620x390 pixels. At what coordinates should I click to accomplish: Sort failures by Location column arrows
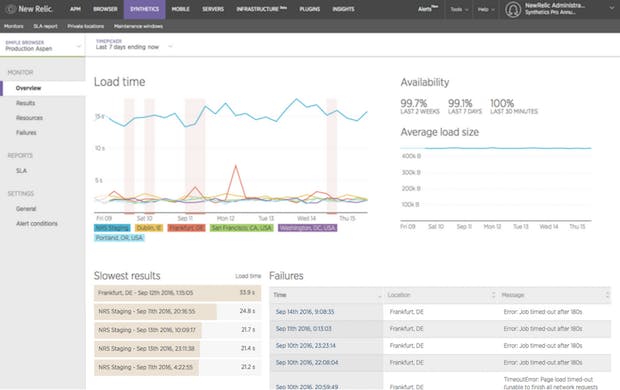pyautogui.click(x=493, y=295)
